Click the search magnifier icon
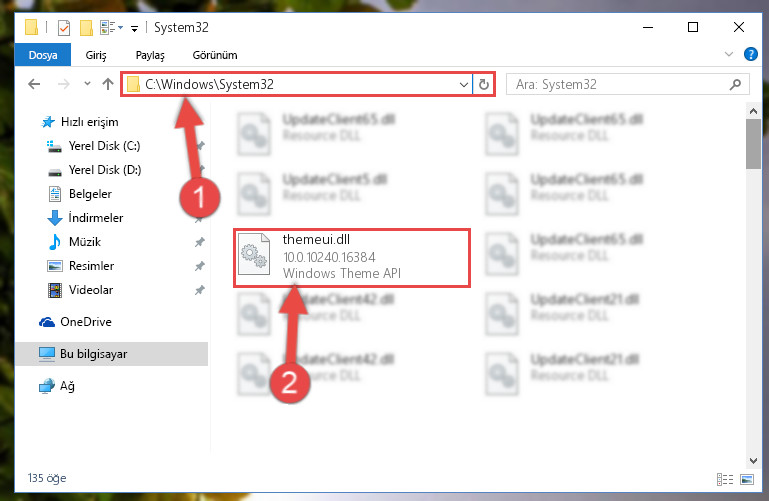 pyautogui.click(x=735, y=84)
